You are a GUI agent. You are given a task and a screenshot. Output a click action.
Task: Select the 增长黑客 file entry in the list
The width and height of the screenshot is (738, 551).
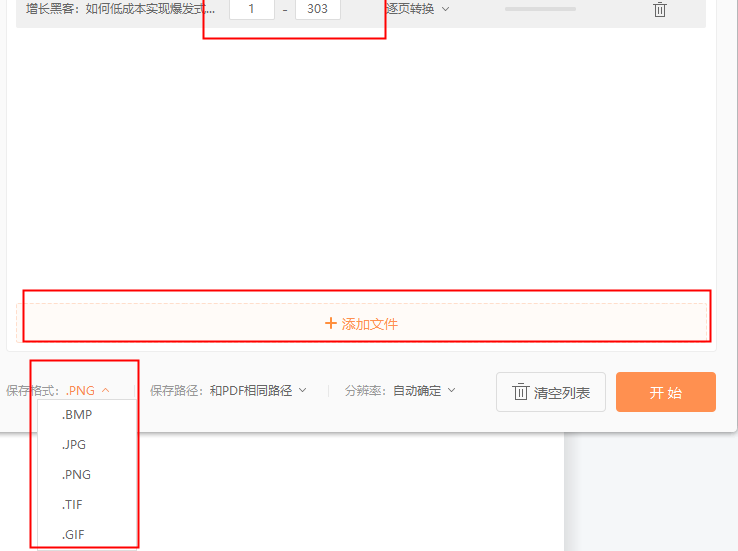coord(120,9)
